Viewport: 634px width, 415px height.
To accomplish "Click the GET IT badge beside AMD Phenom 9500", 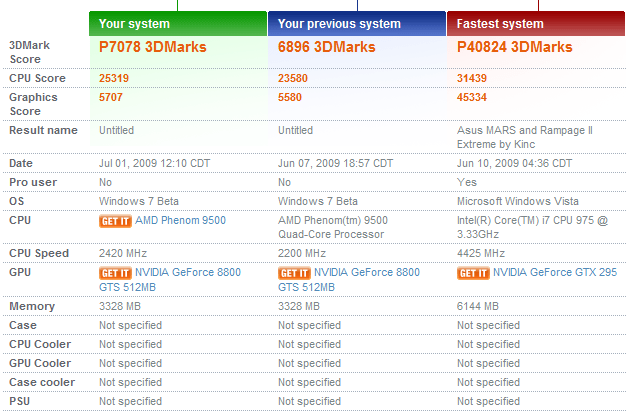I will (115, 221).
